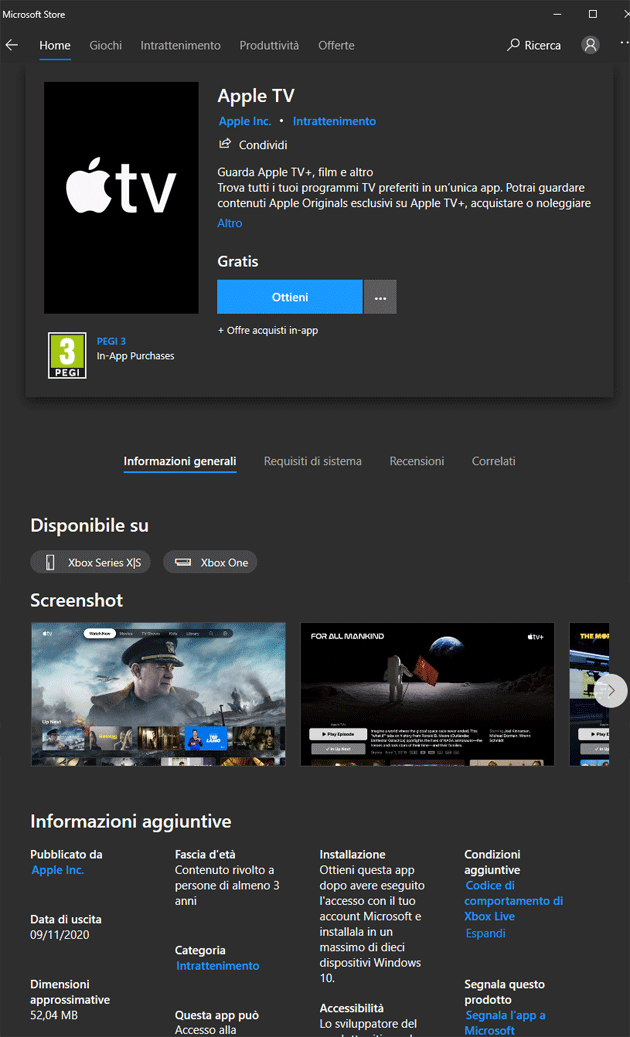Open the user account profile icon

tap(591, 45)
